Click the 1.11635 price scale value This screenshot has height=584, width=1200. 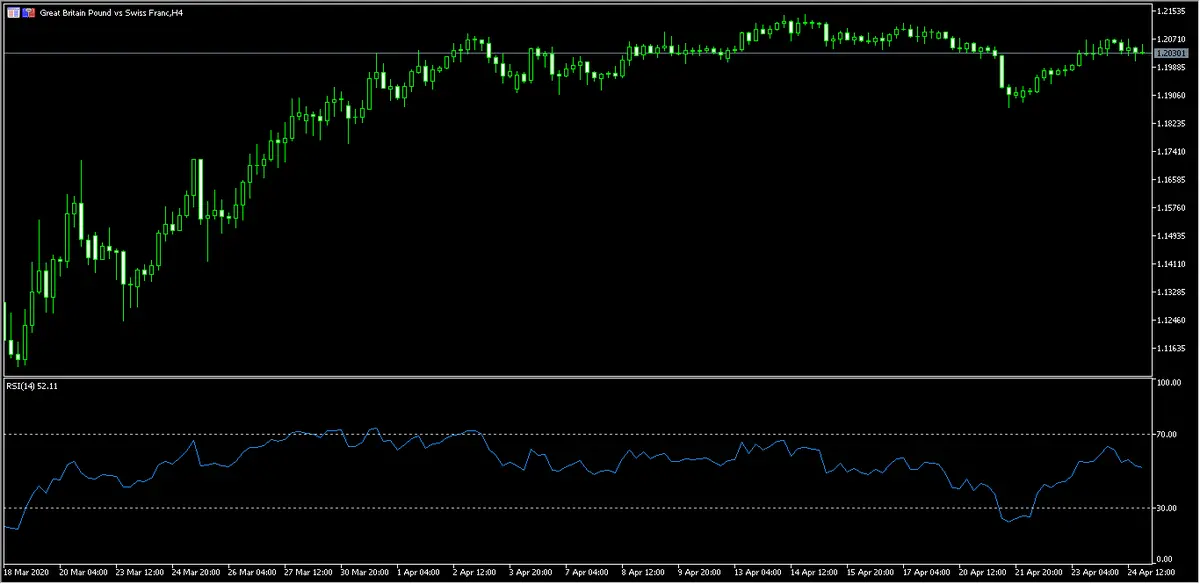tap(1171, 348)
